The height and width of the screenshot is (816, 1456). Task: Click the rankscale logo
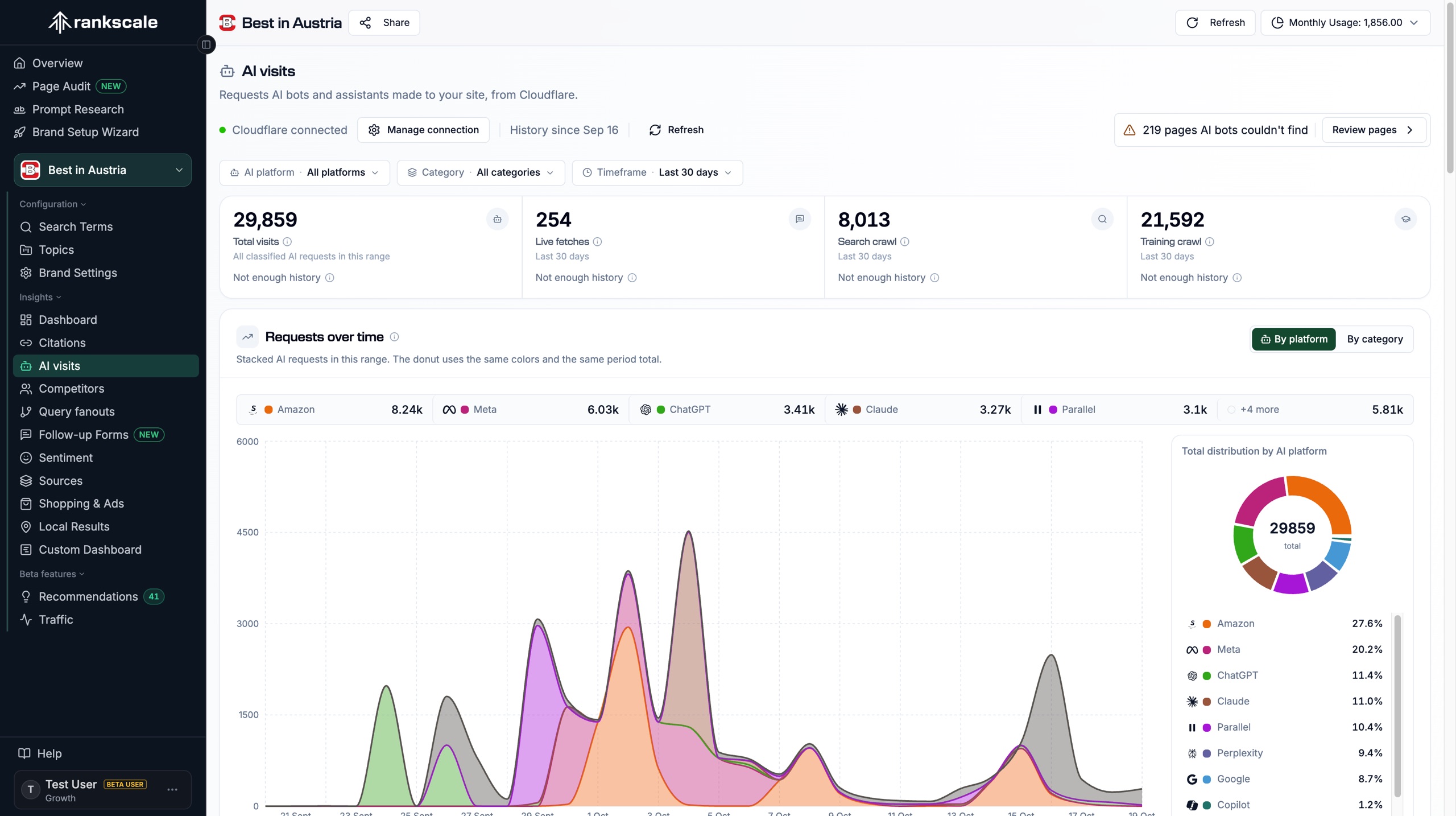click(x=103, y=22)
